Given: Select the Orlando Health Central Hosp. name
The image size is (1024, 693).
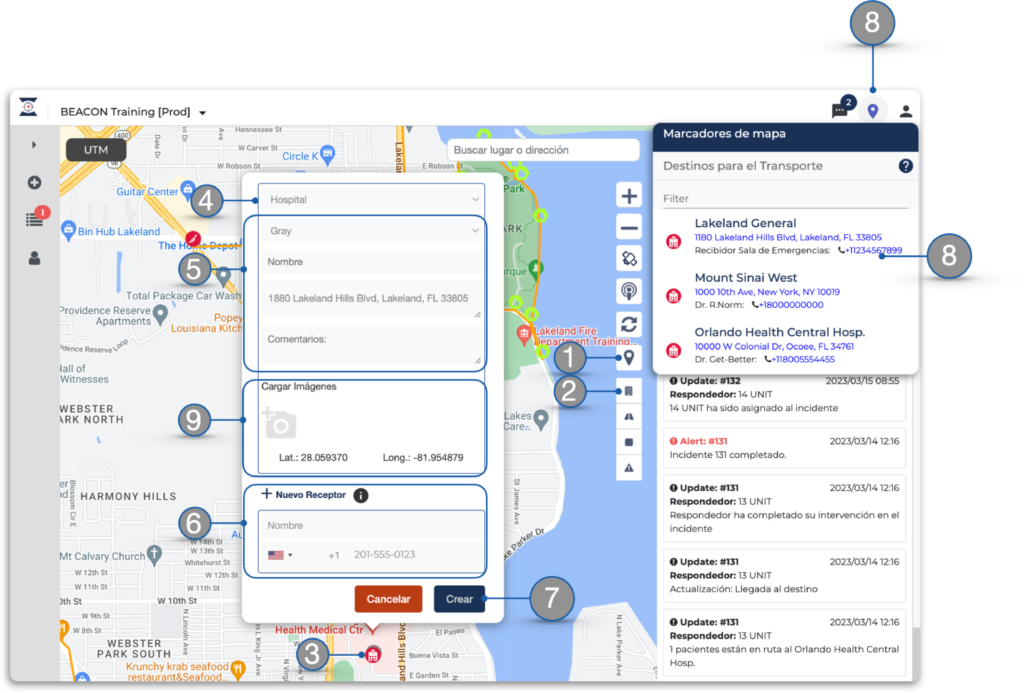Looking at the screenshot, I should point(780,332).
